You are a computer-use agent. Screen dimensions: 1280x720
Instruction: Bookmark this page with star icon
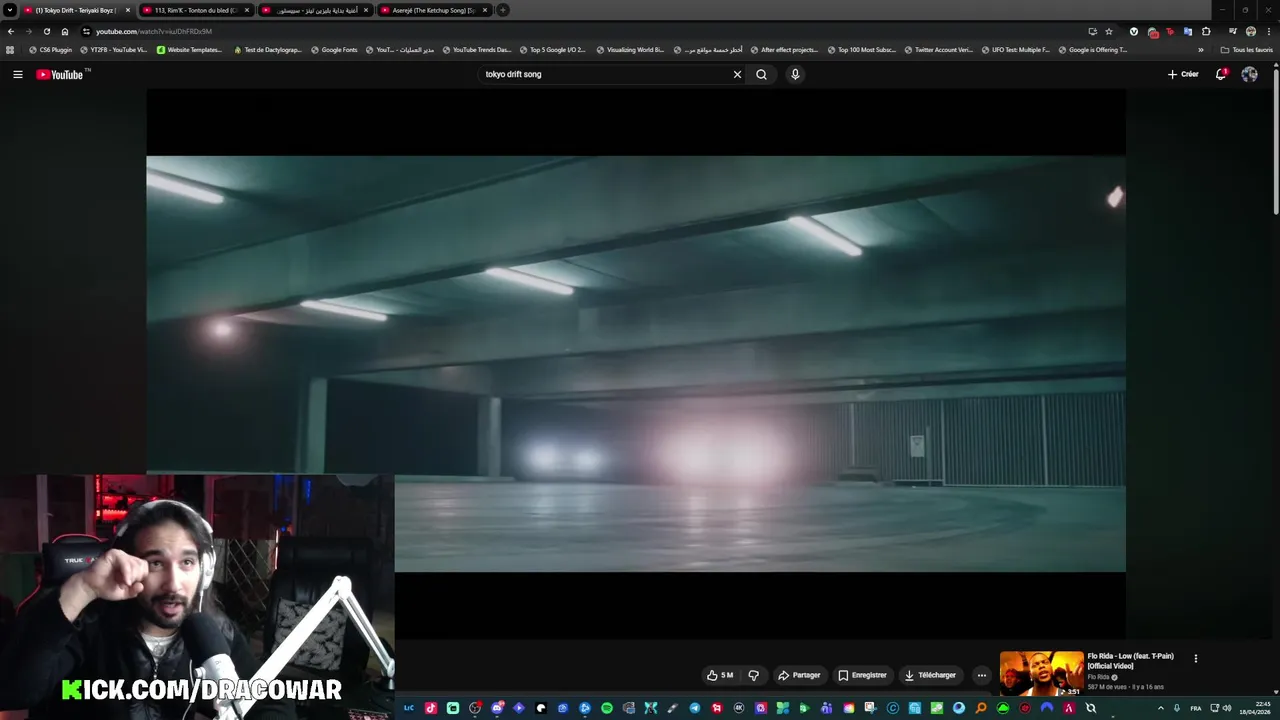coord(1109,31)
